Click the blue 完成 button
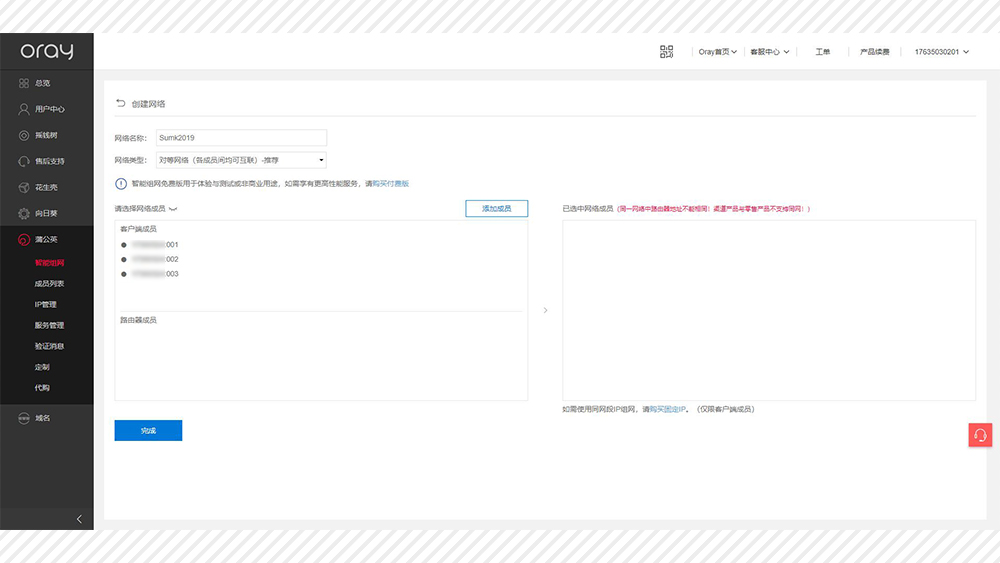1000x563 pixels. (x=148, y=430)
